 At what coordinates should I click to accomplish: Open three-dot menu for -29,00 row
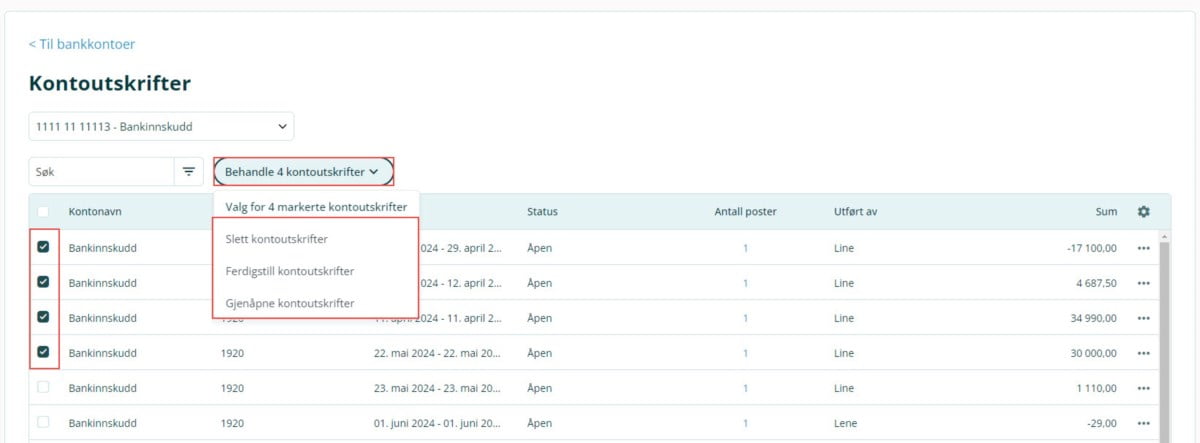pyautogui.click(x=1143, y=423)
